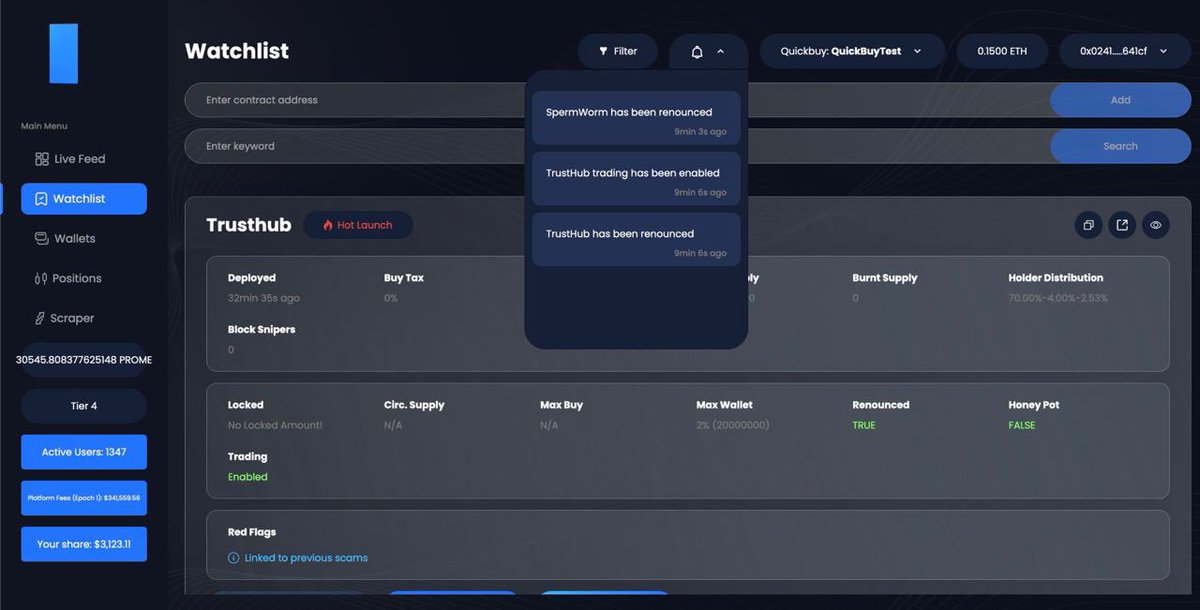
Task: Click the copy contract icon for Trusthub
Action: pos(1088,225)
